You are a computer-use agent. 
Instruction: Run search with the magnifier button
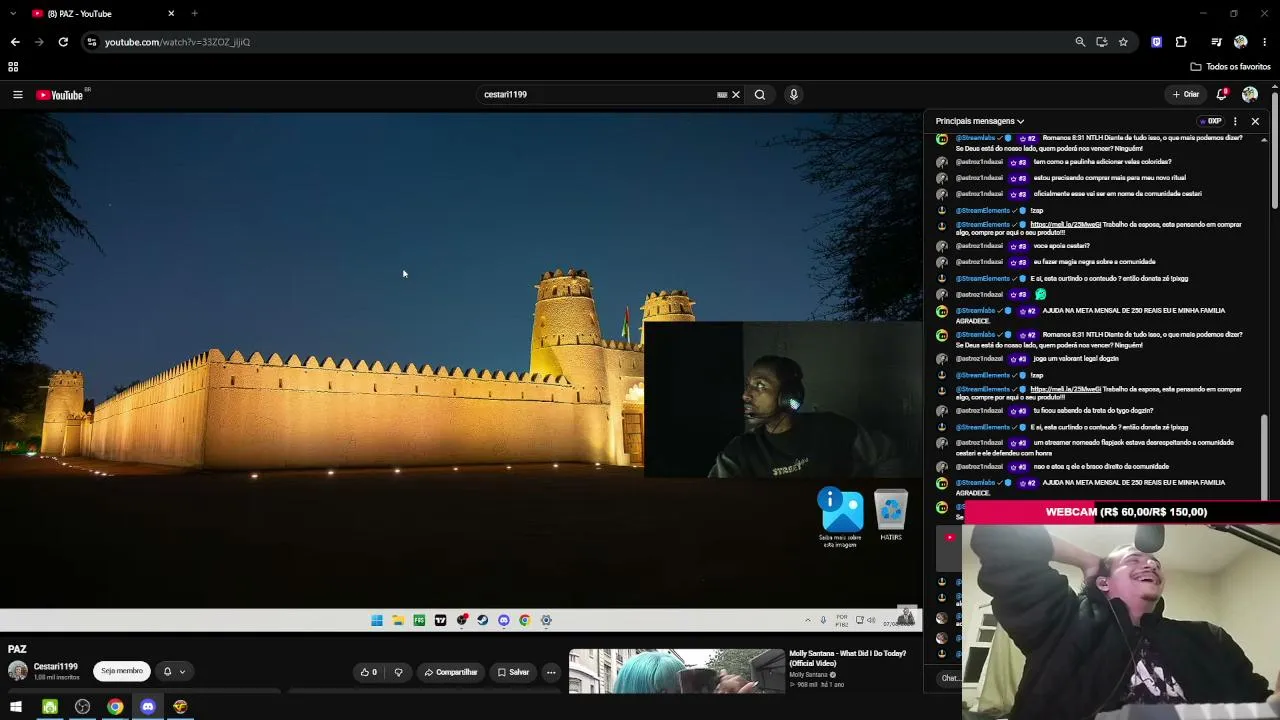pyautogui.click(x=760, y=95)
